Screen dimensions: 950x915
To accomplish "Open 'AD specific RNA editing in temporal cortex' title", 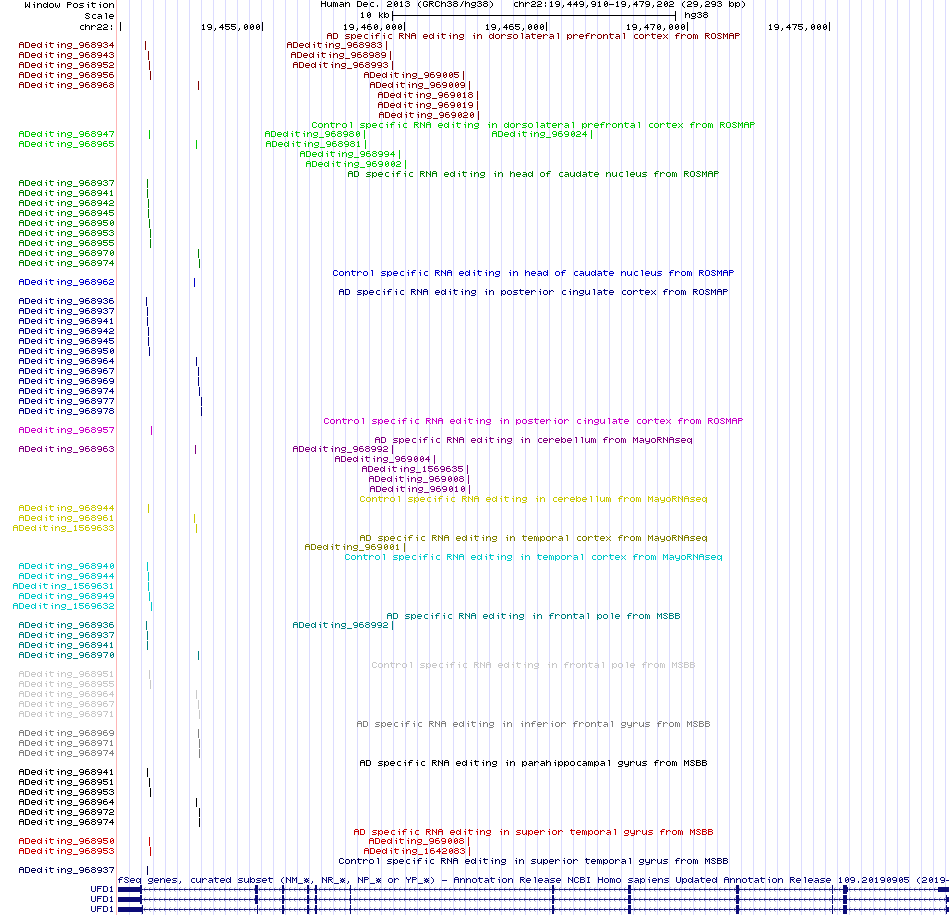I will click(x=533, y=537).
